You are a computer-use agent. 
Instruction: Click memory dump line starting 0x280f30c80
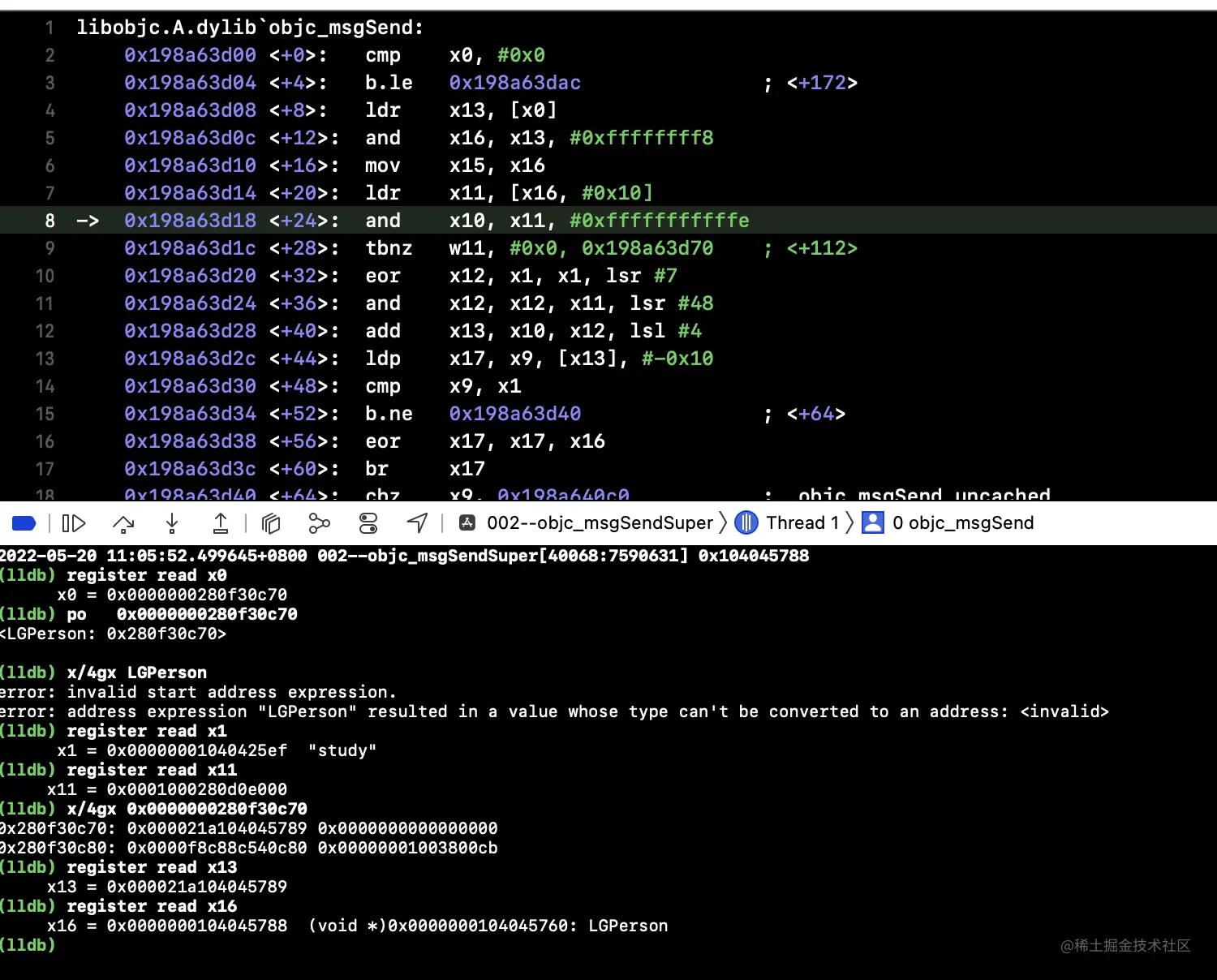click(249, 848)
